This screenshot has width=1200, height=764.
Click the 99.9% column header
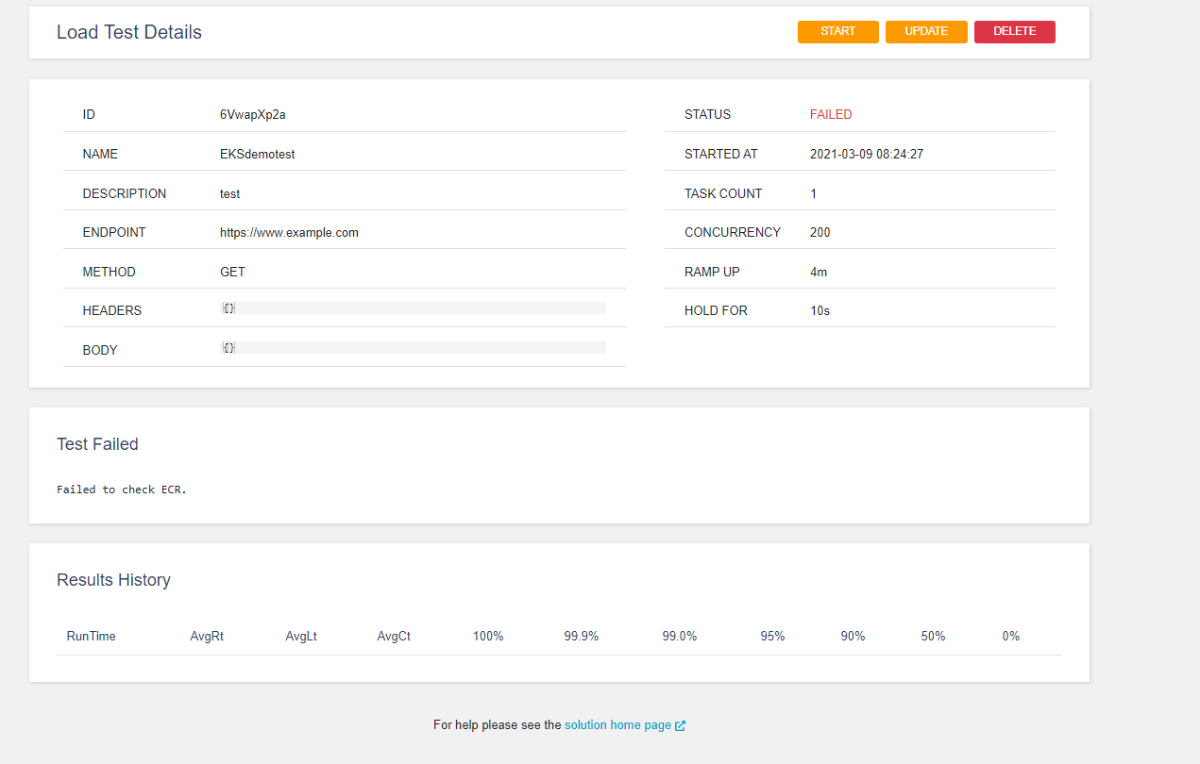pyautogui.click(x=581, y=636)
